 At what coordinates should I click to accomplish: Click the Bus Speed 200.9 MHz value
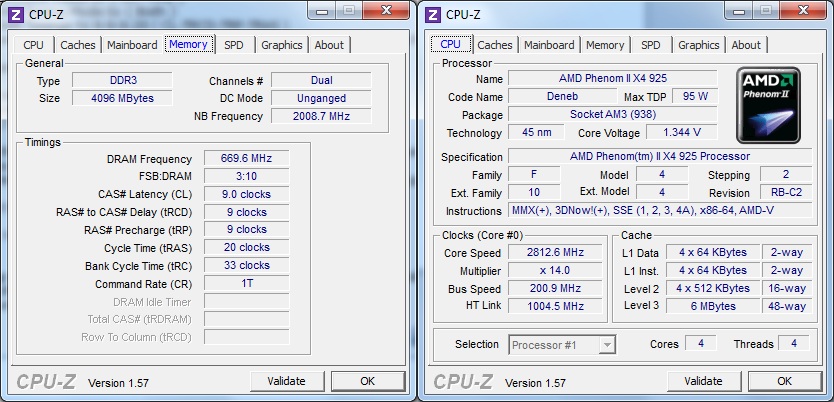click(555, 288)
